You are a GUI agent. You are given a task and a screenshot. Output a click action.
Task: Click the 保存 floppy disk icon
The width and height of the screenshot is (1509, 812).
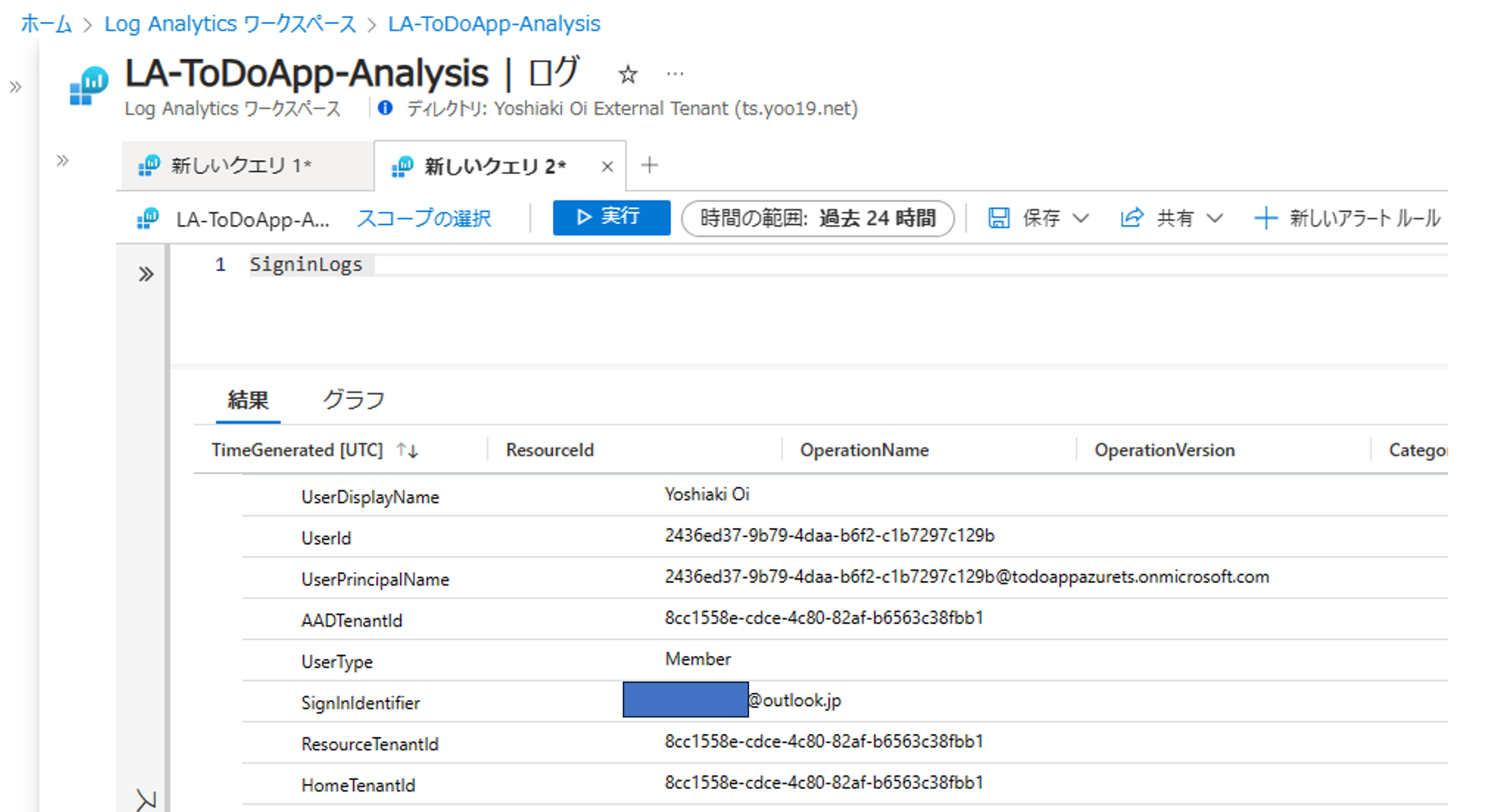pyautogui.click(x=999, y=218)
